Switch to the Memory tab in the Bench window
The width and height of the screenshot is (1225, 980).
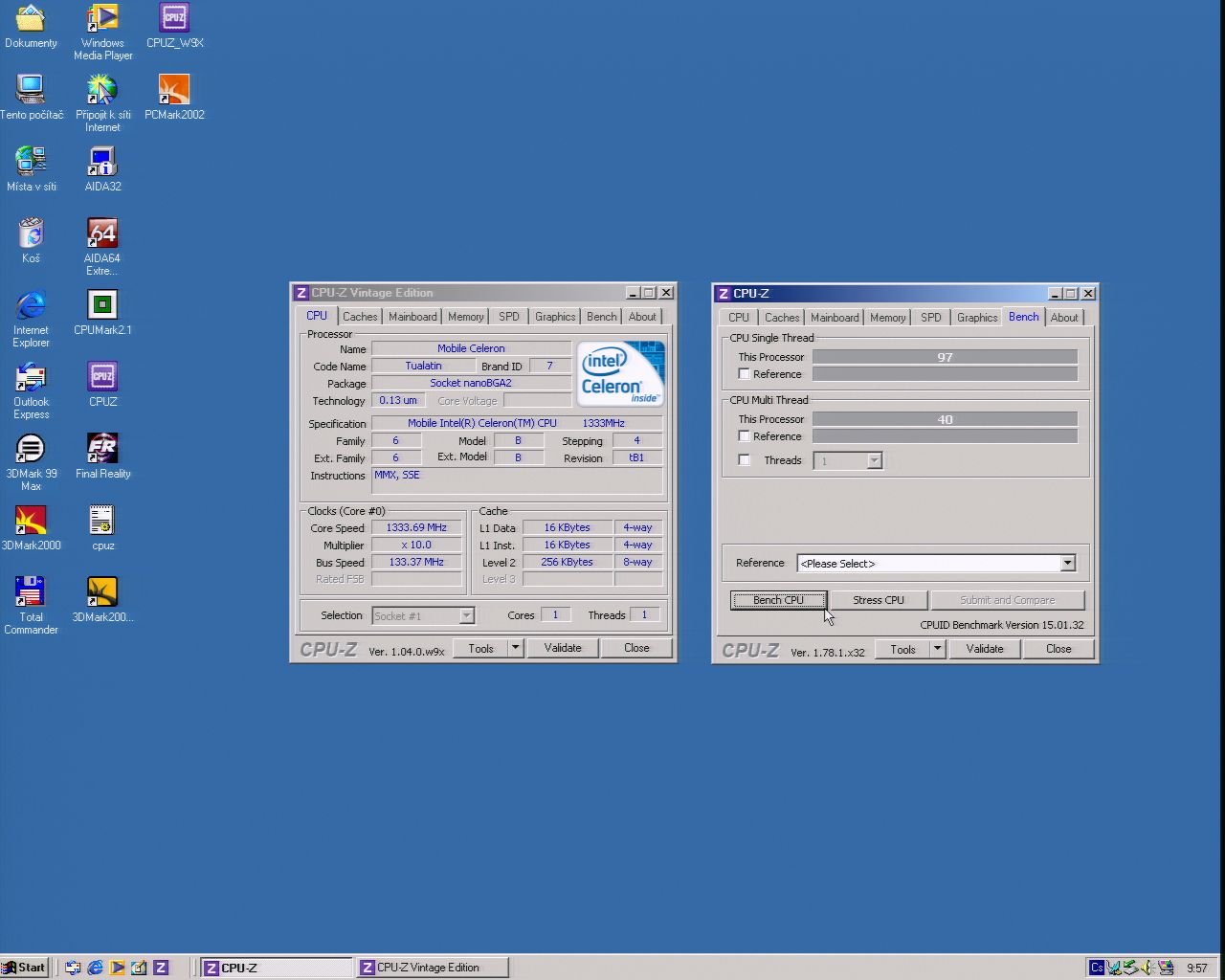pyautogui.click(x=887, y=318)
